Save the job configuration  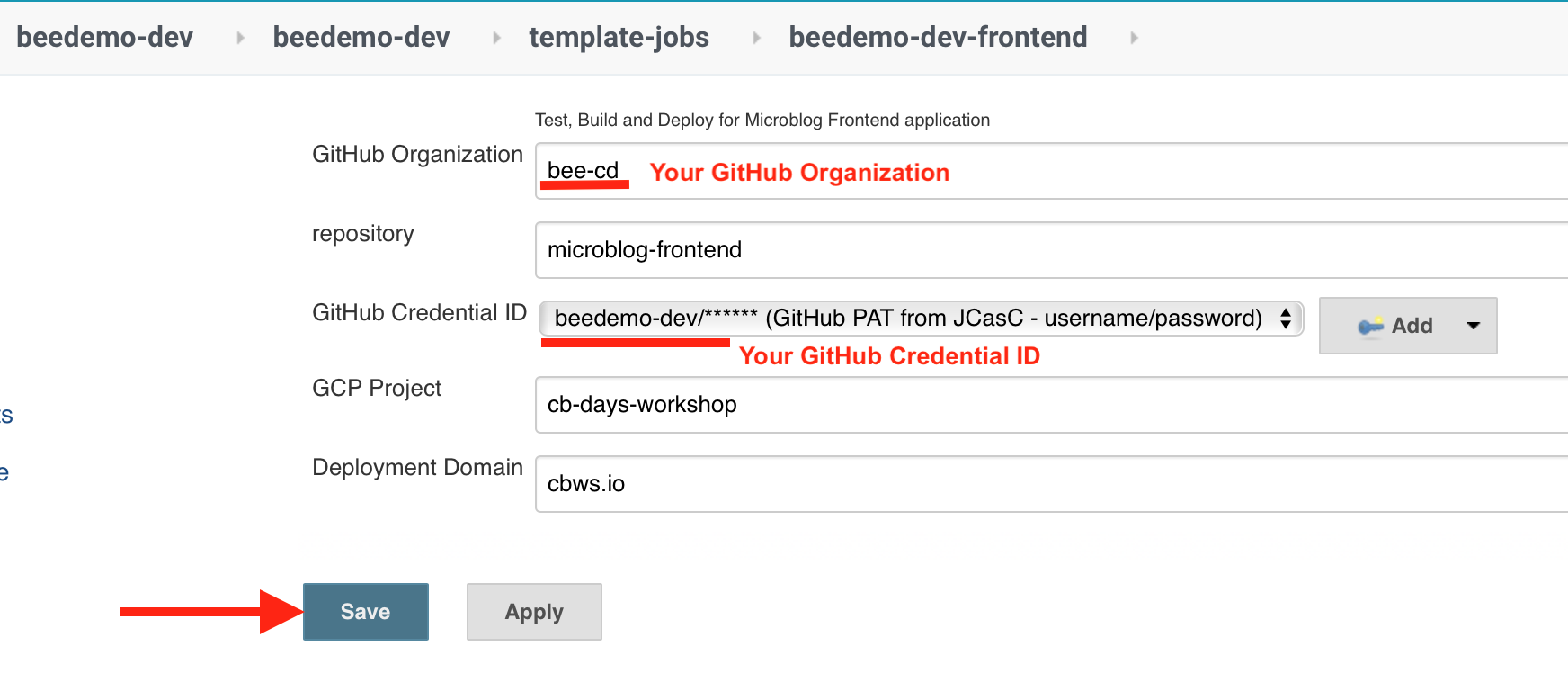366,612
